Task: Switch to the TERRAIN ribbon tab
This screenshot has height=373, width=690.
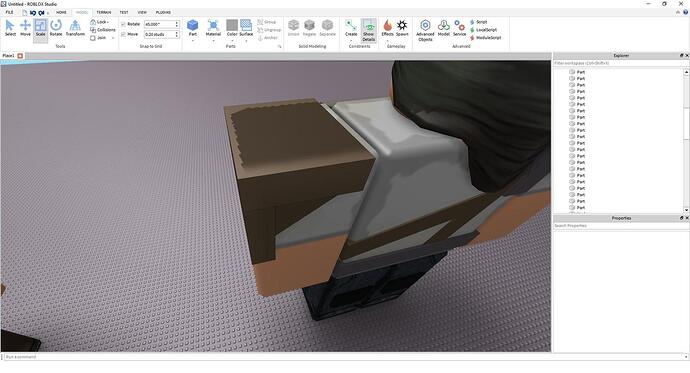Action: pos(104,12)
